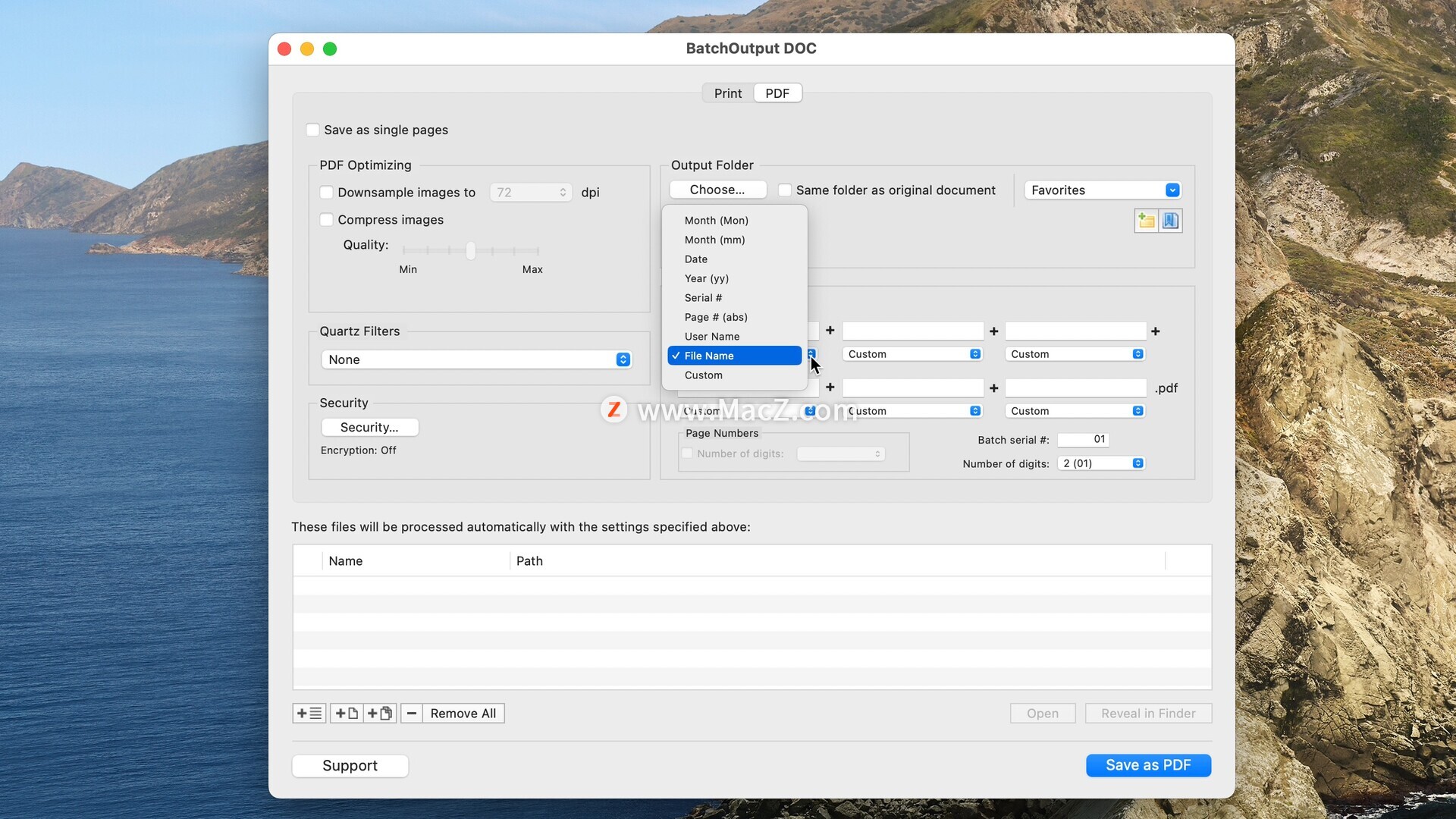Open the batch Number of digits 2 (01) dropdown
1456x819 pixels.
point(1101,463)
